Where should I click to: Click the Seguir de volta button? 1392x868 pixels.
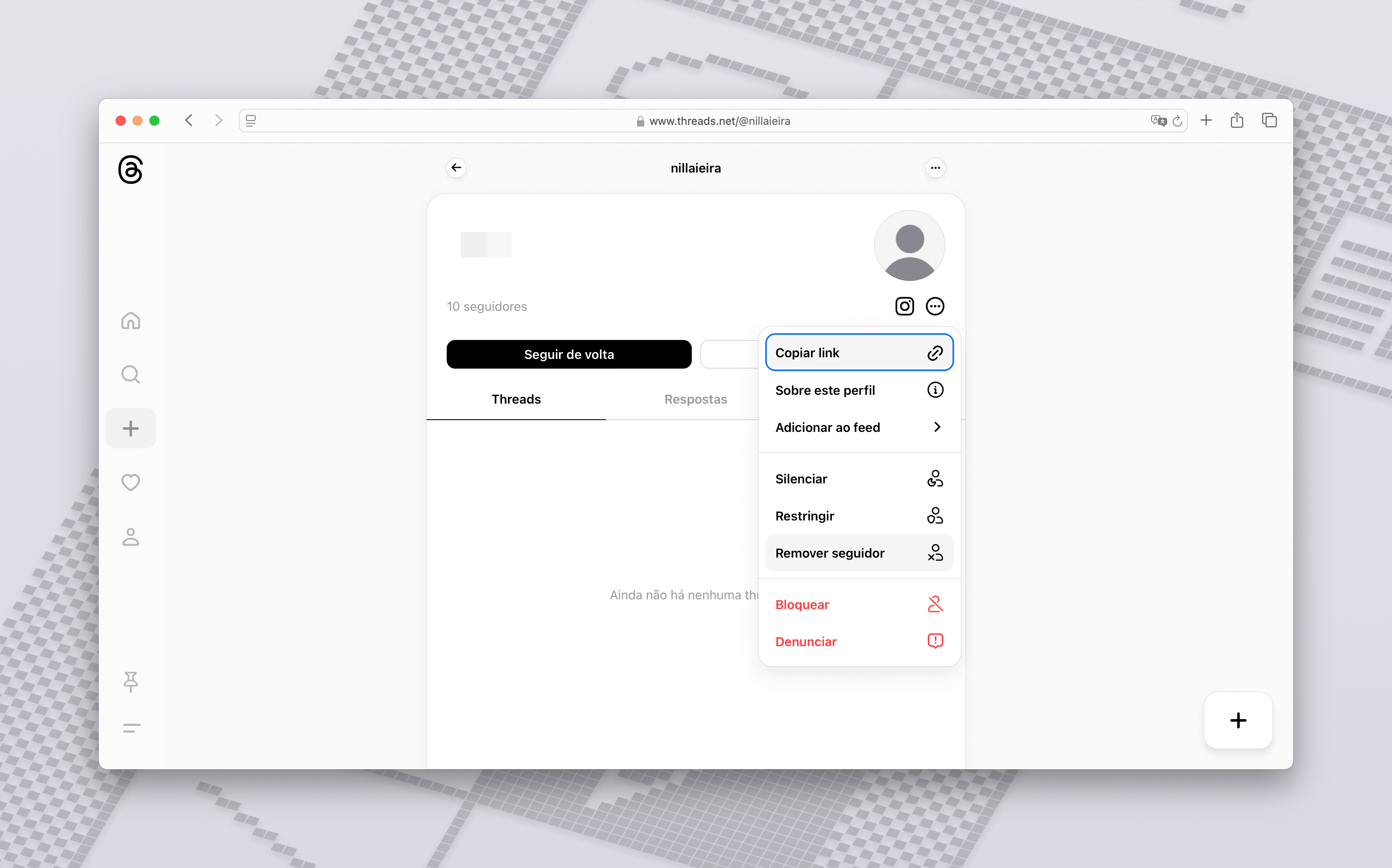(569, 354)
